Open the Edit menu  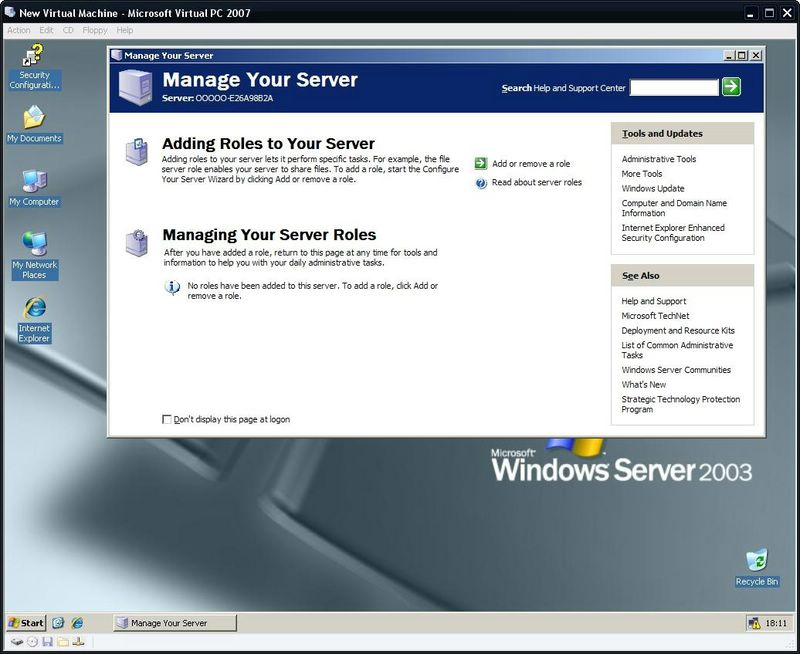(46, 30)
